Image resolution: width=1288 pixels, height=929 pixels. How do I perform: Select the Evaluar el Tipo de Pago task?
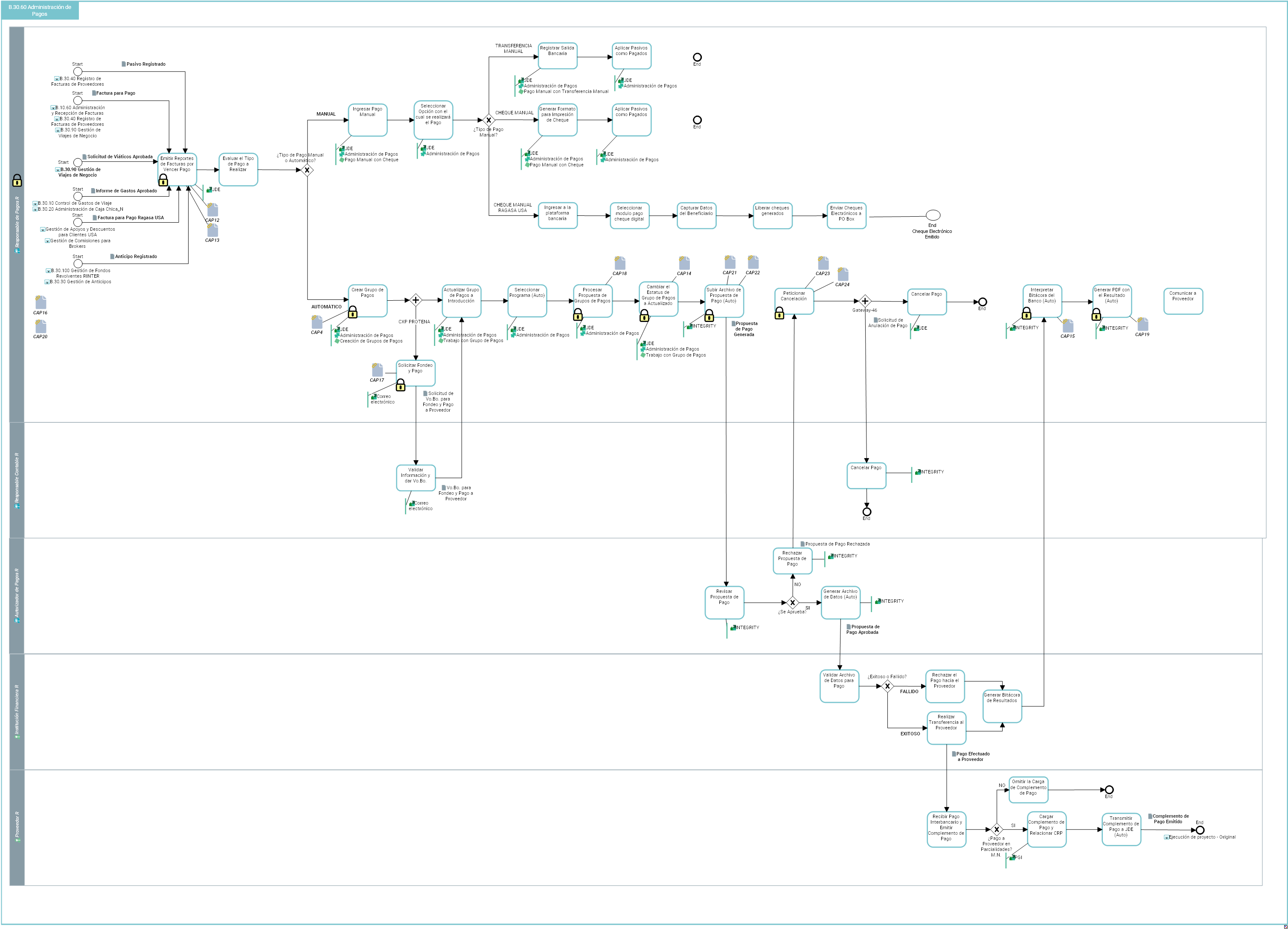(238, 169)
